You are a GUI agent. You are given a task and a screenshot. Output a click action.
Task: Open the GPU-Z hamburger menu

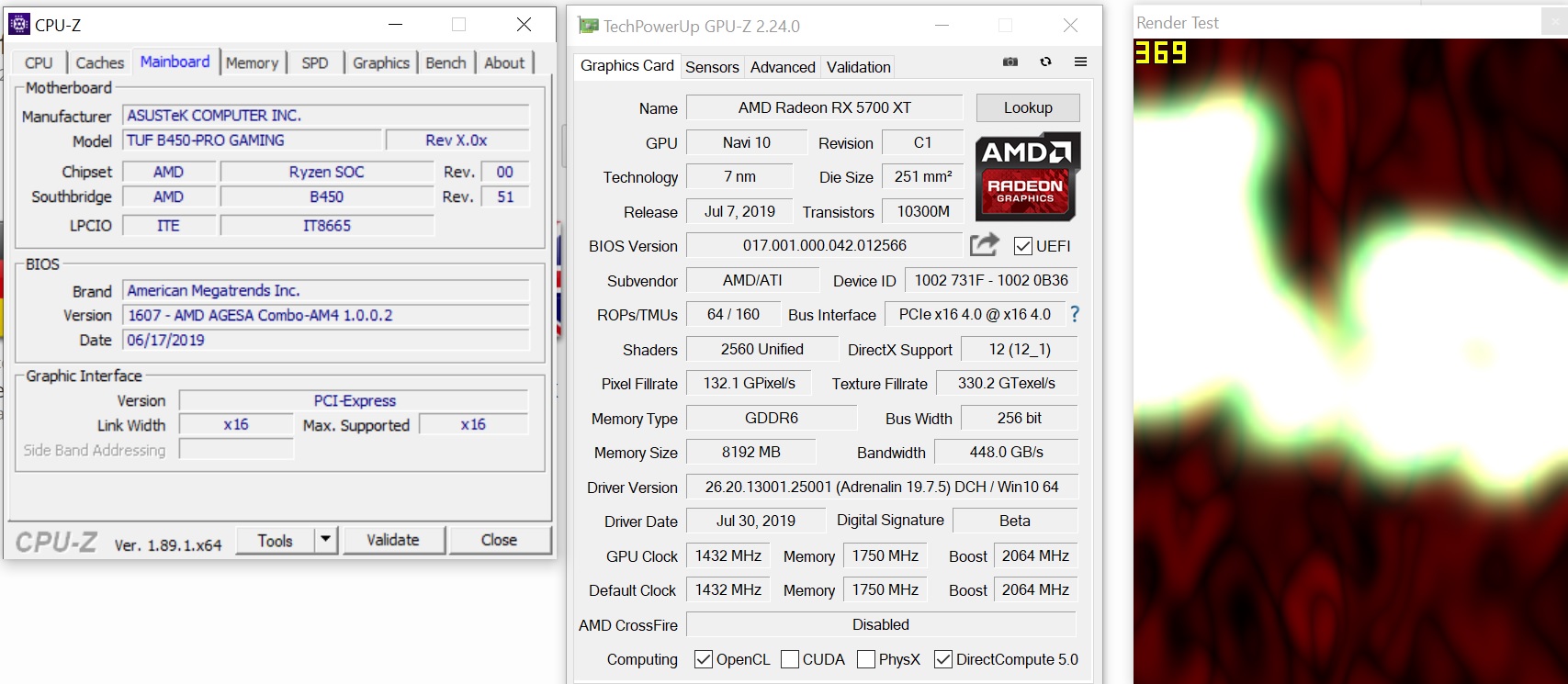pyautogui.click(x=1080, y=62)
